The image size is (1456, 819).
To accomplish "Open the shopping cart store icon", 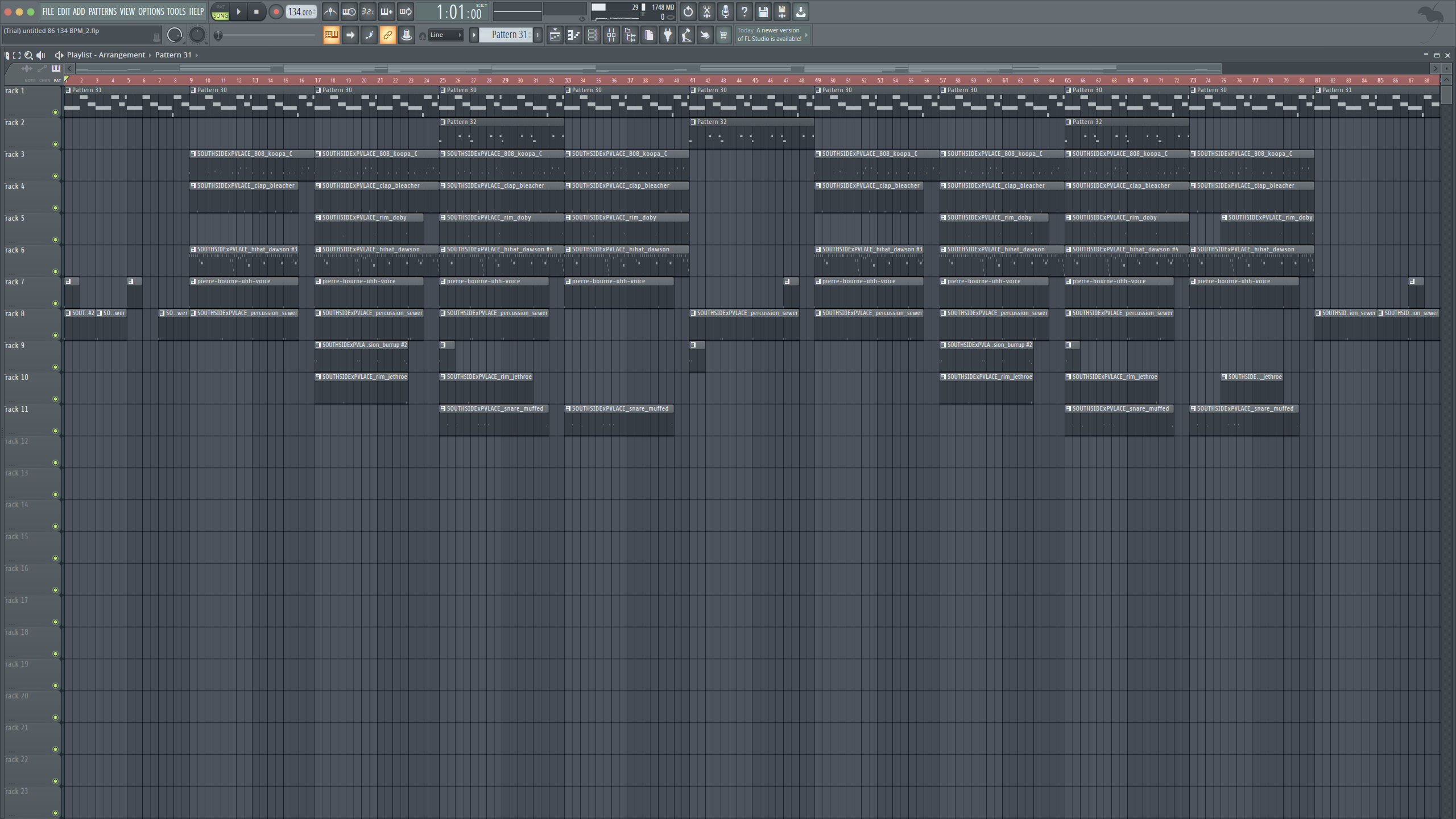I will 723,35.
